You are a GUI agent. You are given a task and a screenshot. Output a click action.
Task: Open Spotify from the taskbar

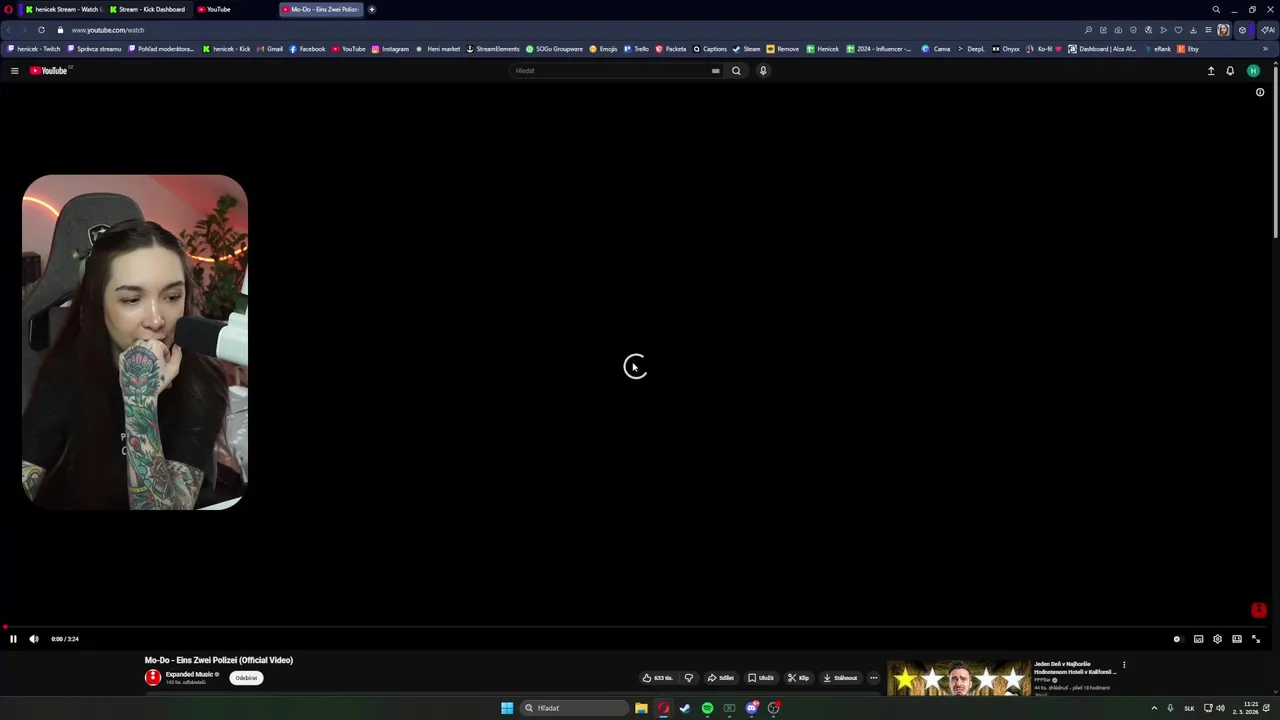click(x=707, y=708)
